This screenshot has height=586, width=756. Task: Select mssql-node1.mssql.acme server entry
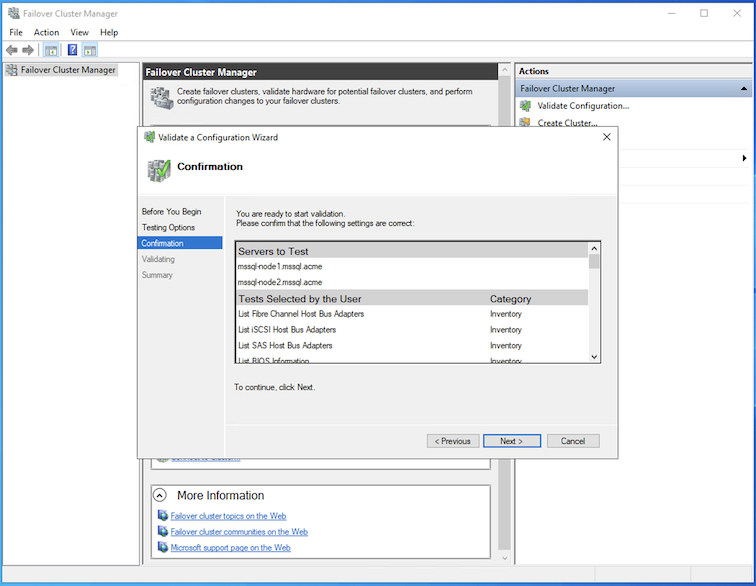point(280,266)
